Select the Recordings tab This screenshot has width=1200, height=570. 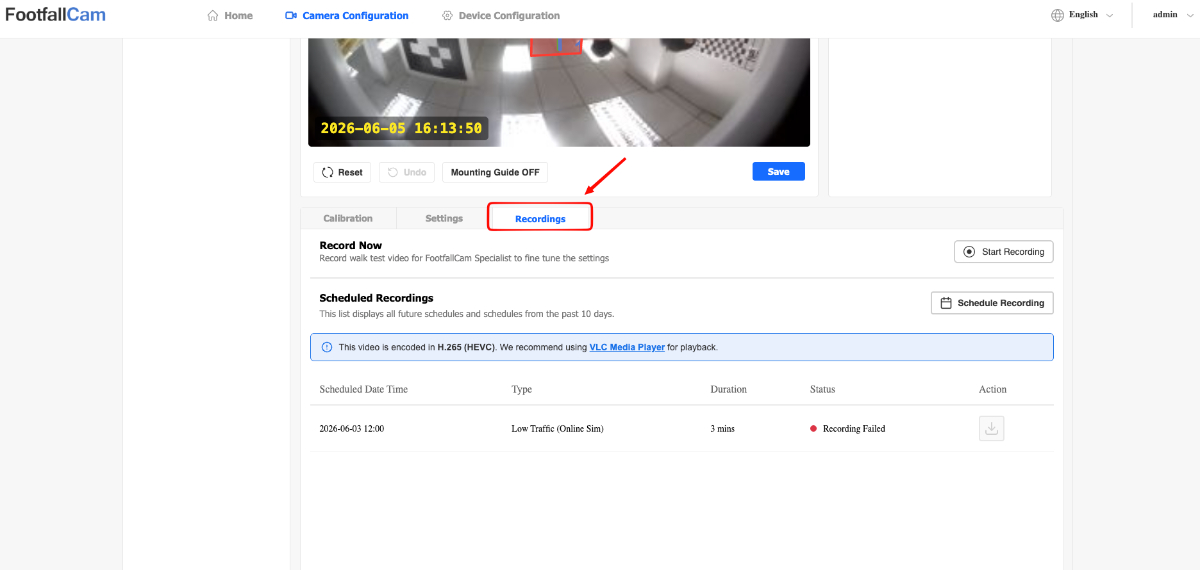(x=540, y=218)
